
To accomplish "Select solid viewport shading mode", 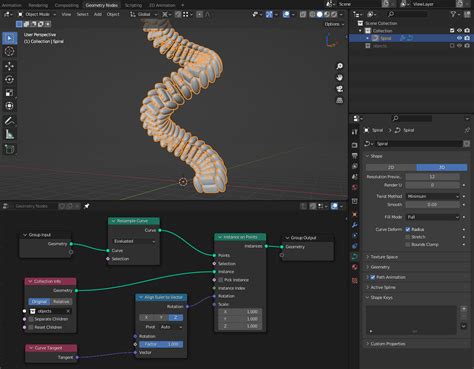I will click(319, 14).
